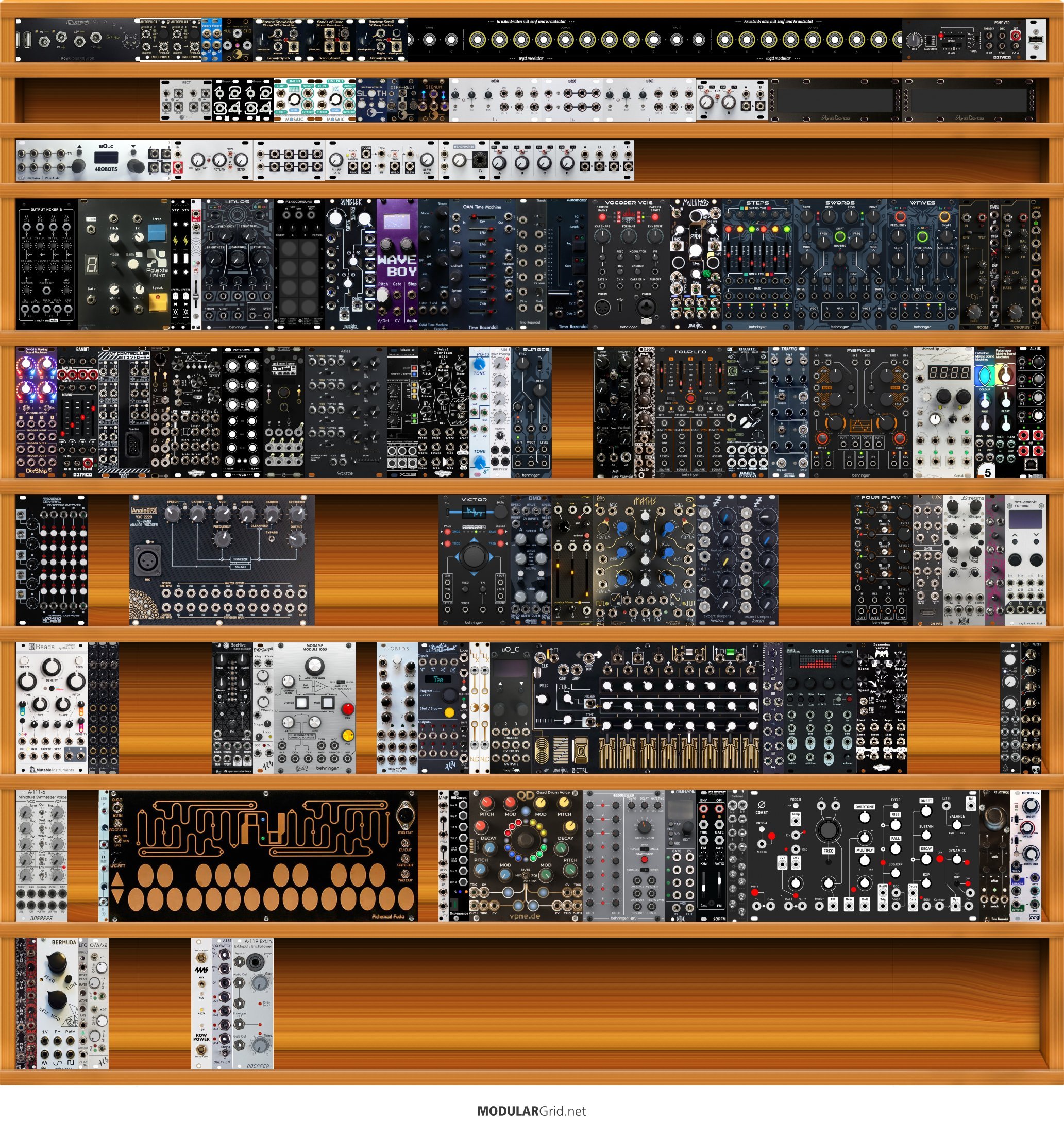Select the Alchemical Audio touch keyboard module
The width and height of the screenshot is (1064, 1122).
click(263, 856)
